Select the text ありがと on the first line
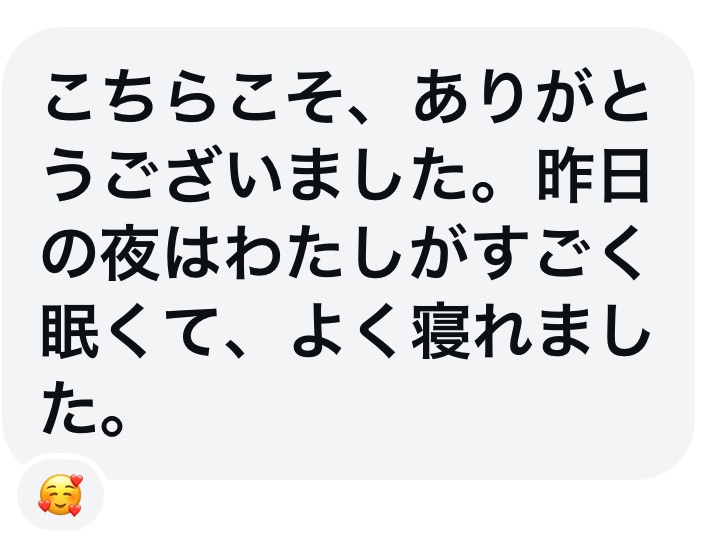Screen dimensions: 716x536 click(532, 97)
